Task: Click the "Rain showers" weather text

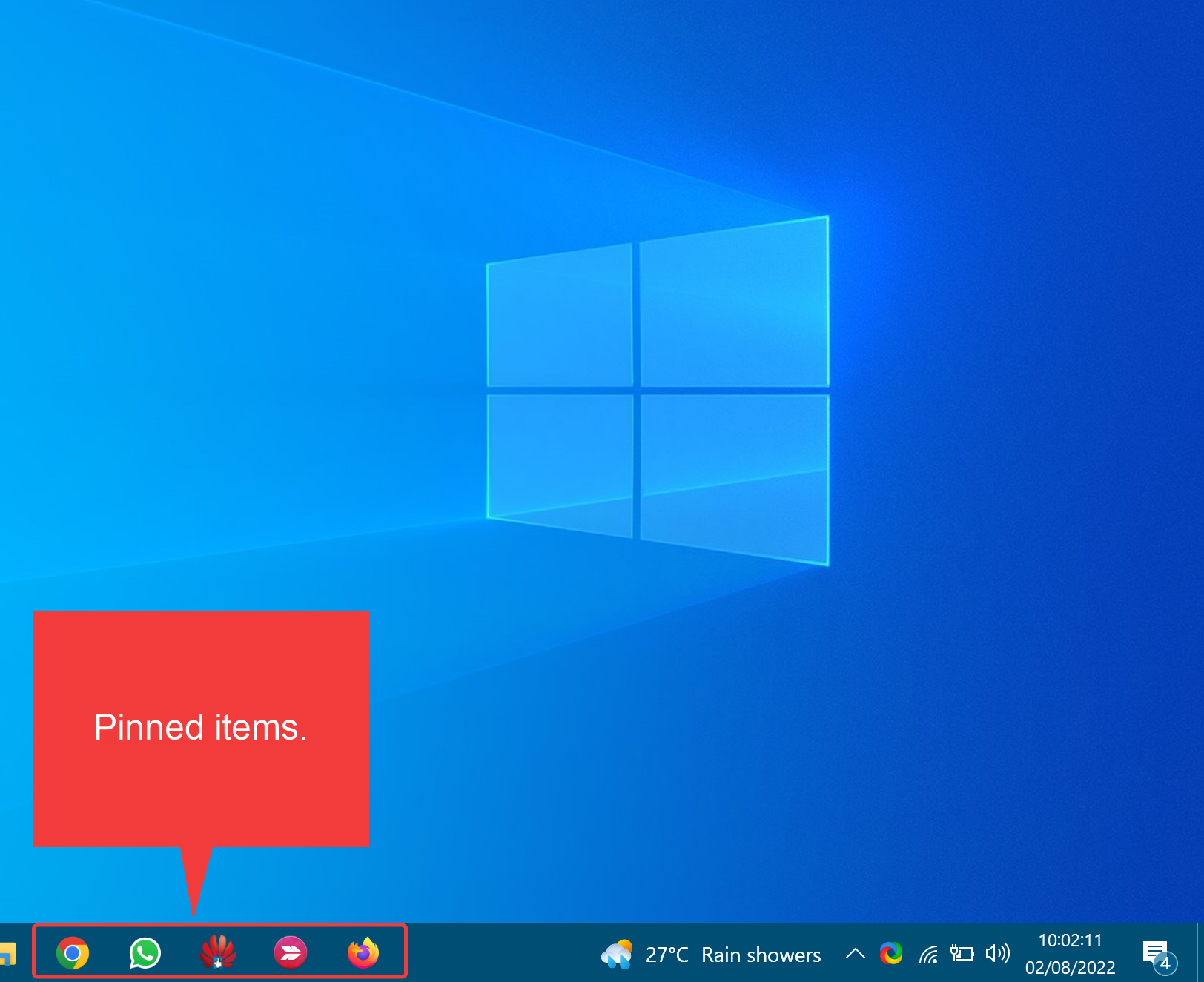Action: pos(761,955)
